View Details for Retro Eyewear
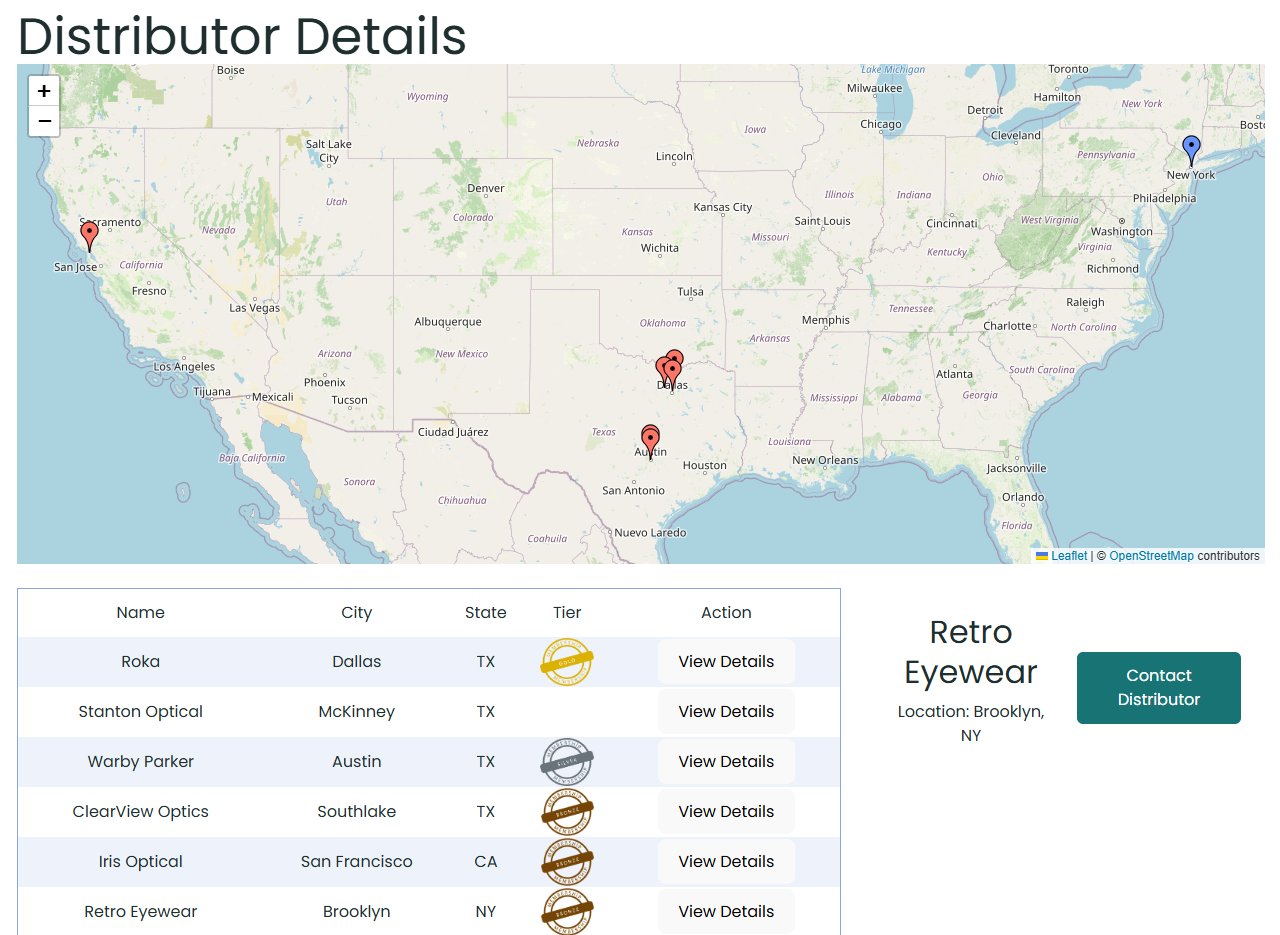The image size is (1280, 935). point(726,912)
